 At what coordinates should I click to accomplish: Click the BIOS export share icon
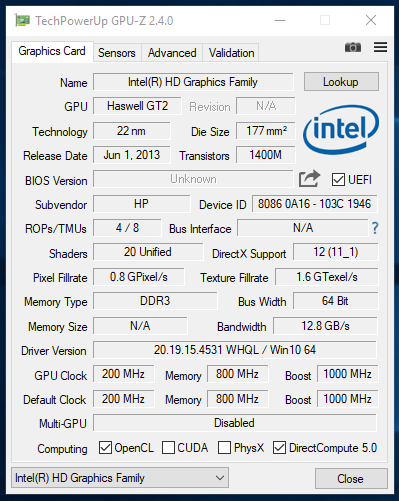pos(309,179)
